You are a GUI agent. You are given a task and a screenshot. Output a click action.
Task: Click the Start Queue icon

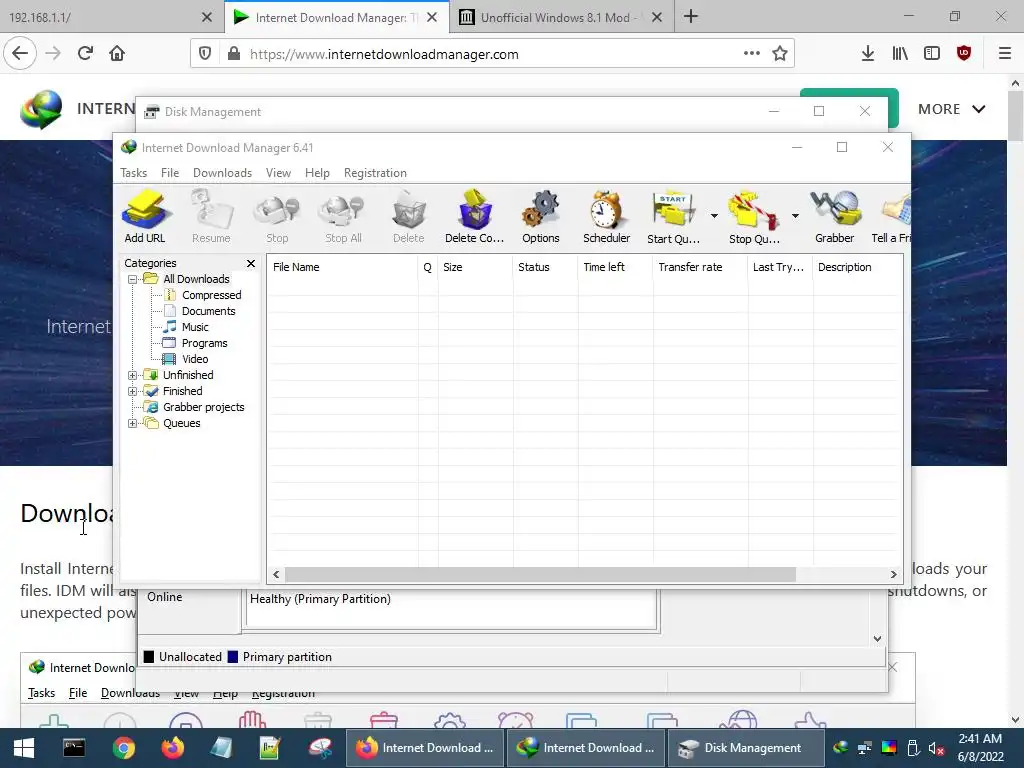(673, 217)
